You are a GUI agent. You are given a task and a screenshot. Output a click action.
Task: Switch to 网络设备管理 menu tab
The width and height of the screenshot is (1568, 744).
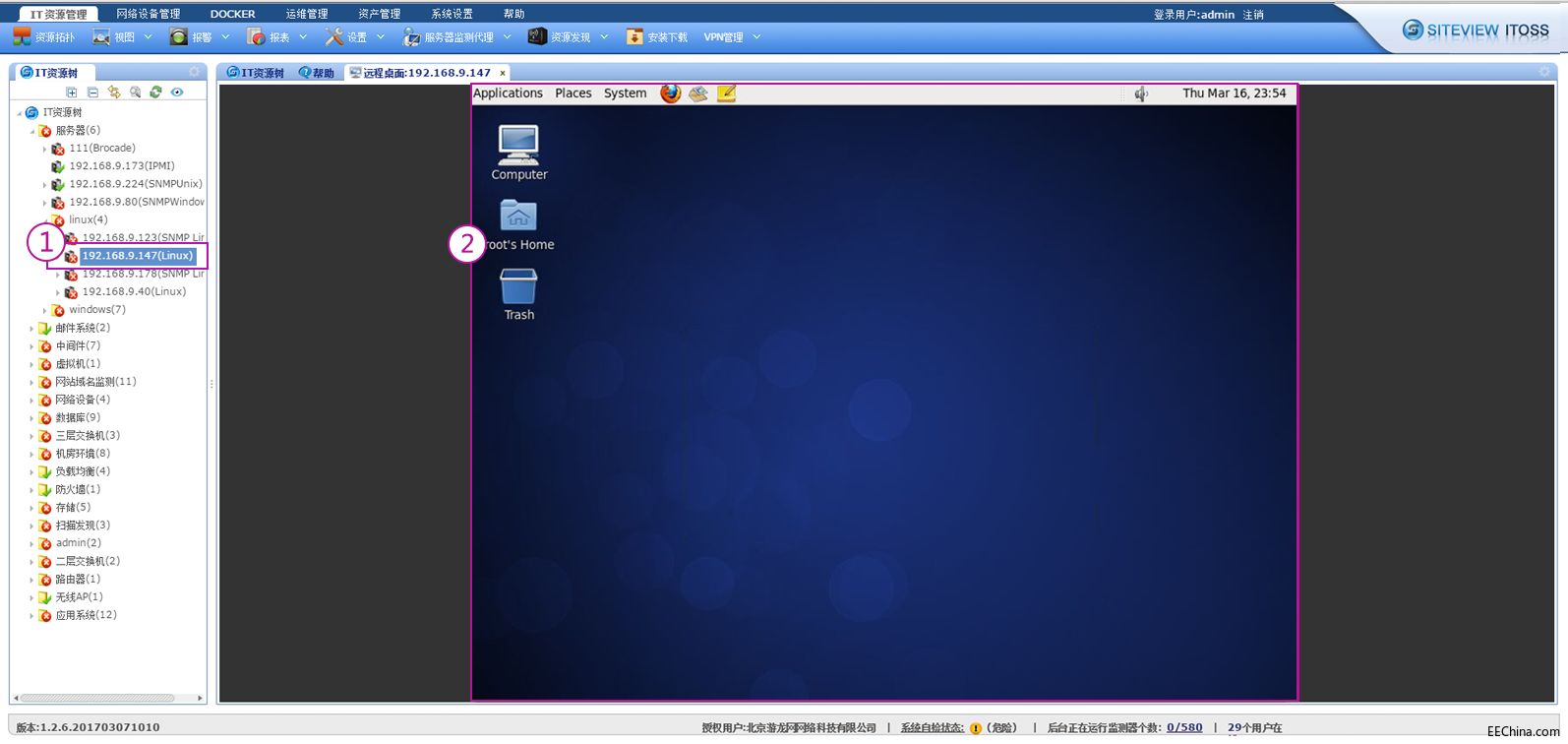(x=149, y=14)
